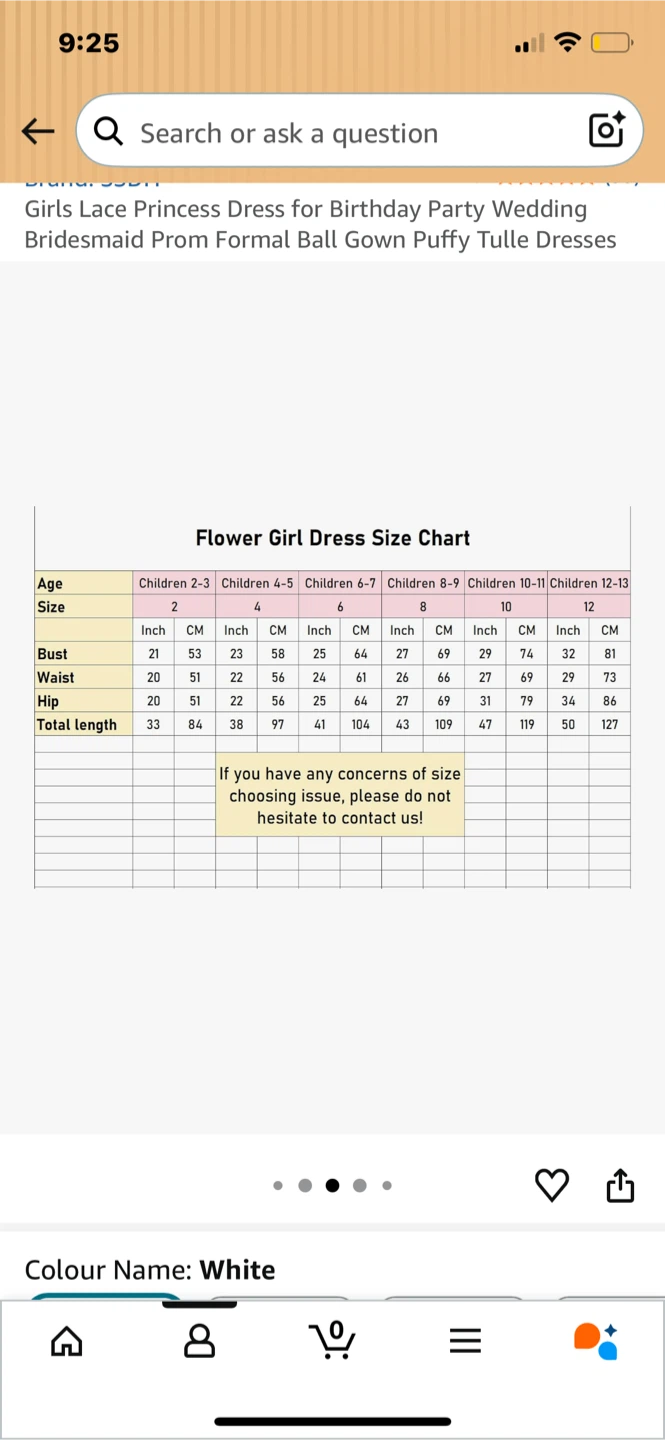The width and height of the screenshot is (665, 1440).
Task: Tap the Colour Name White label
Action: click(x=150, y=1270)
